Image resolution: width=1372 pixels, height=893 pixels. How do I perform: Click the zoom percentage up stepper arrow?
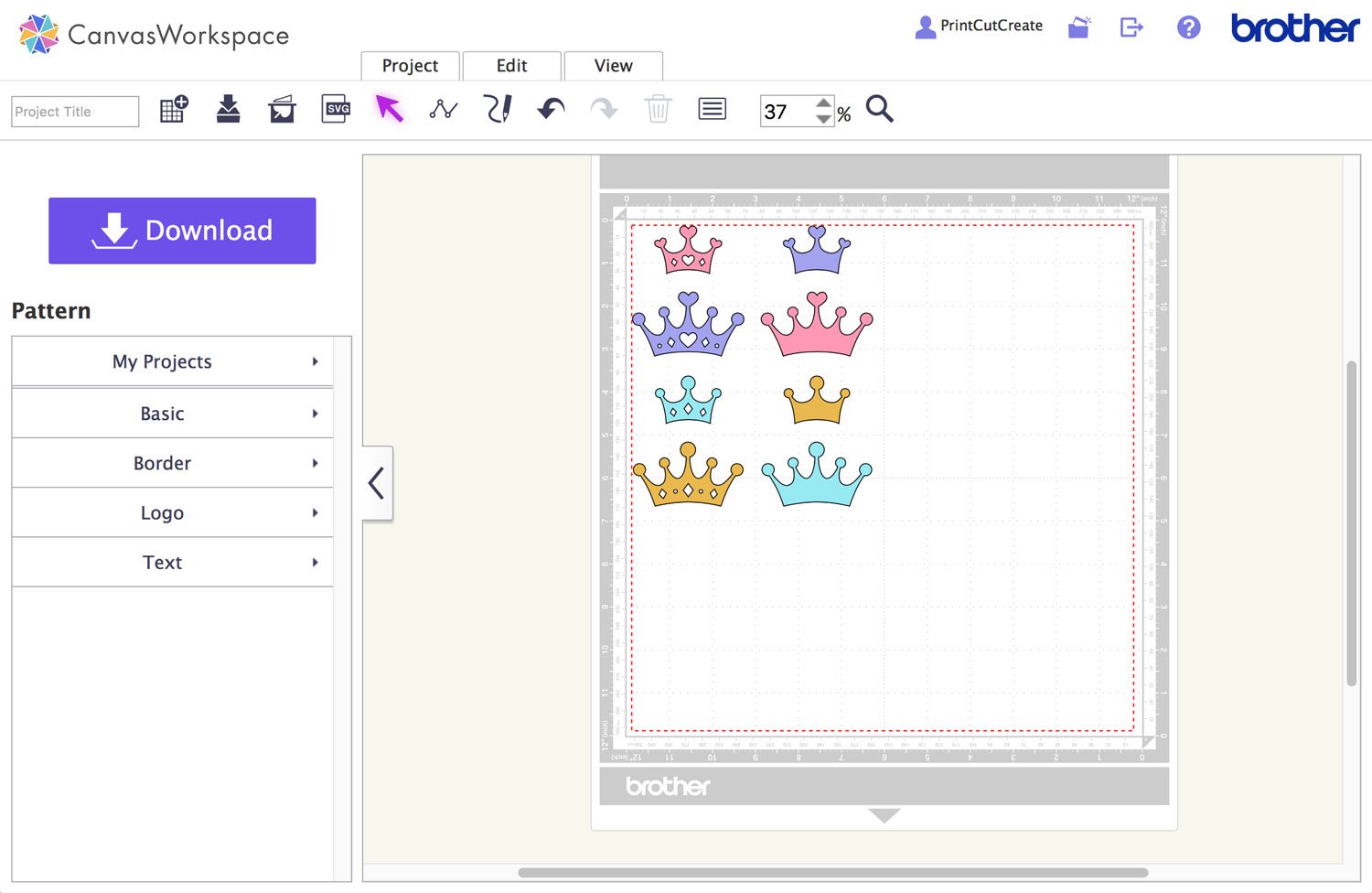pos(822,102)
